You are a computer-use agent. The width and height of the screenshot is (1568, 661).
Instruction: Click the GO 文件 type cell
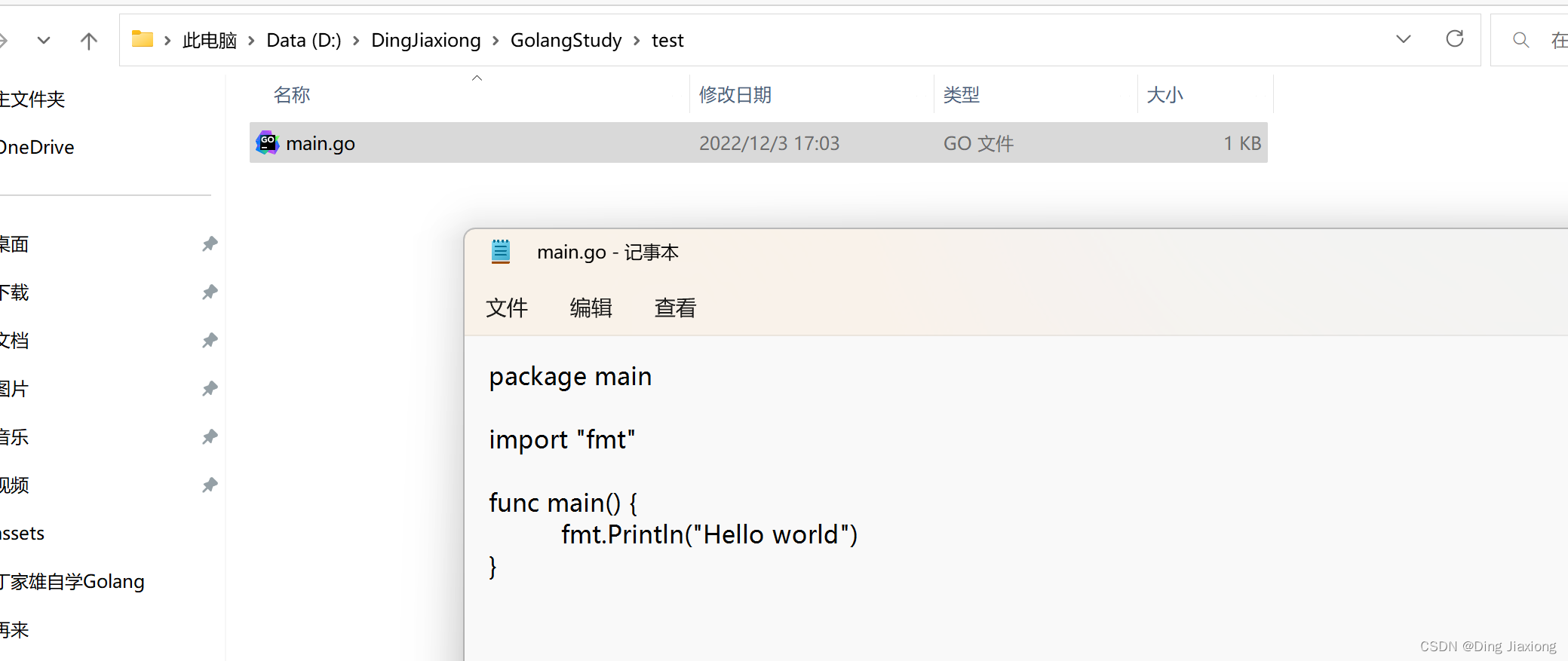click(978, 143)
